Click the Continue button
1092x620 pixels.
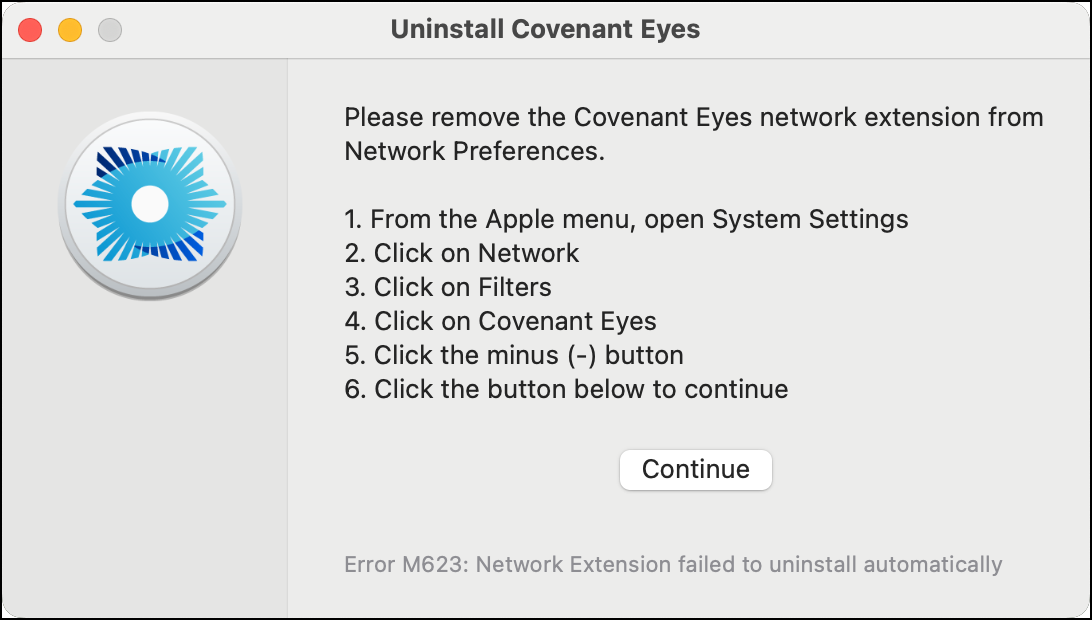pos(696,470)
